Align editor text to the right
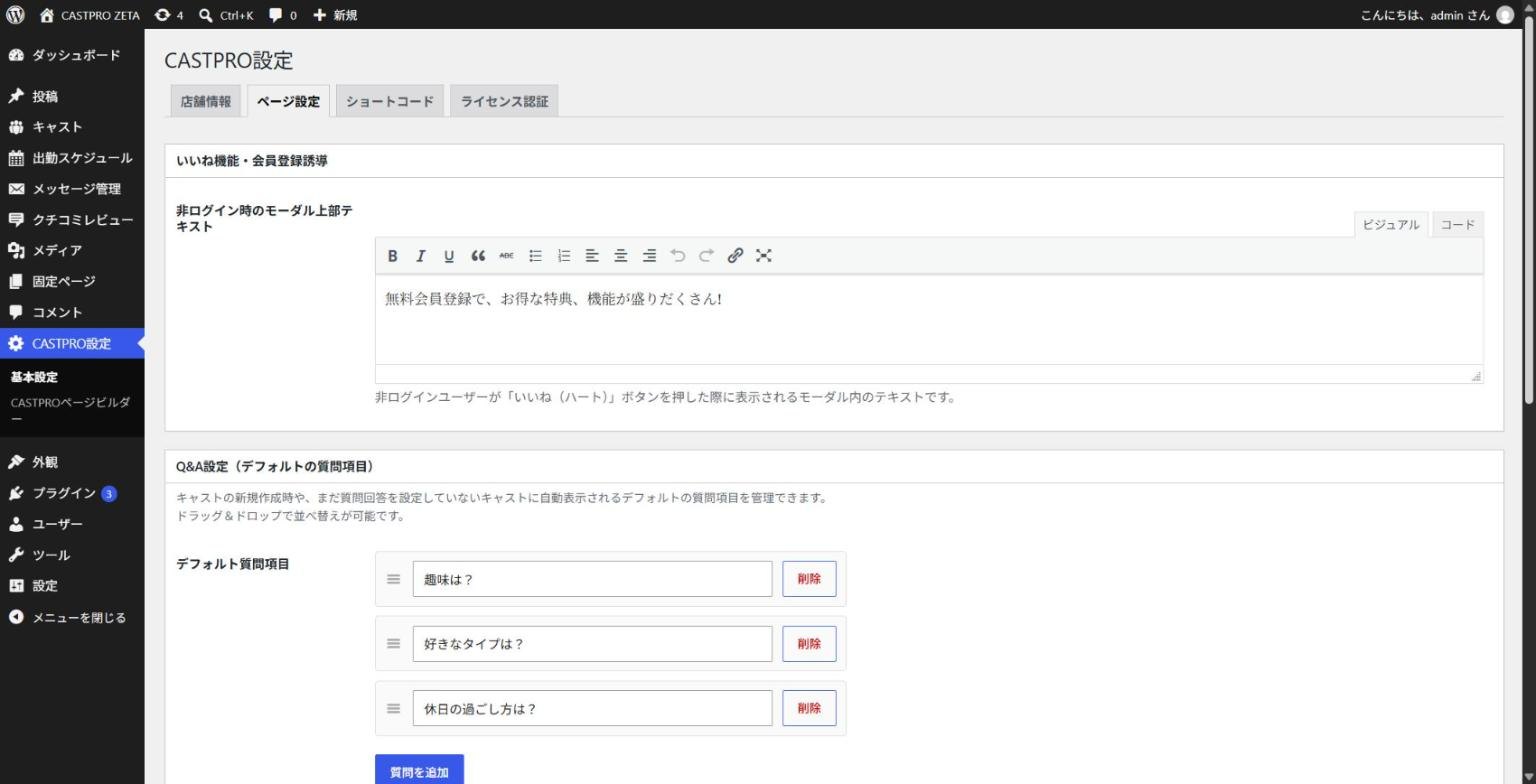 click(650, 256)
